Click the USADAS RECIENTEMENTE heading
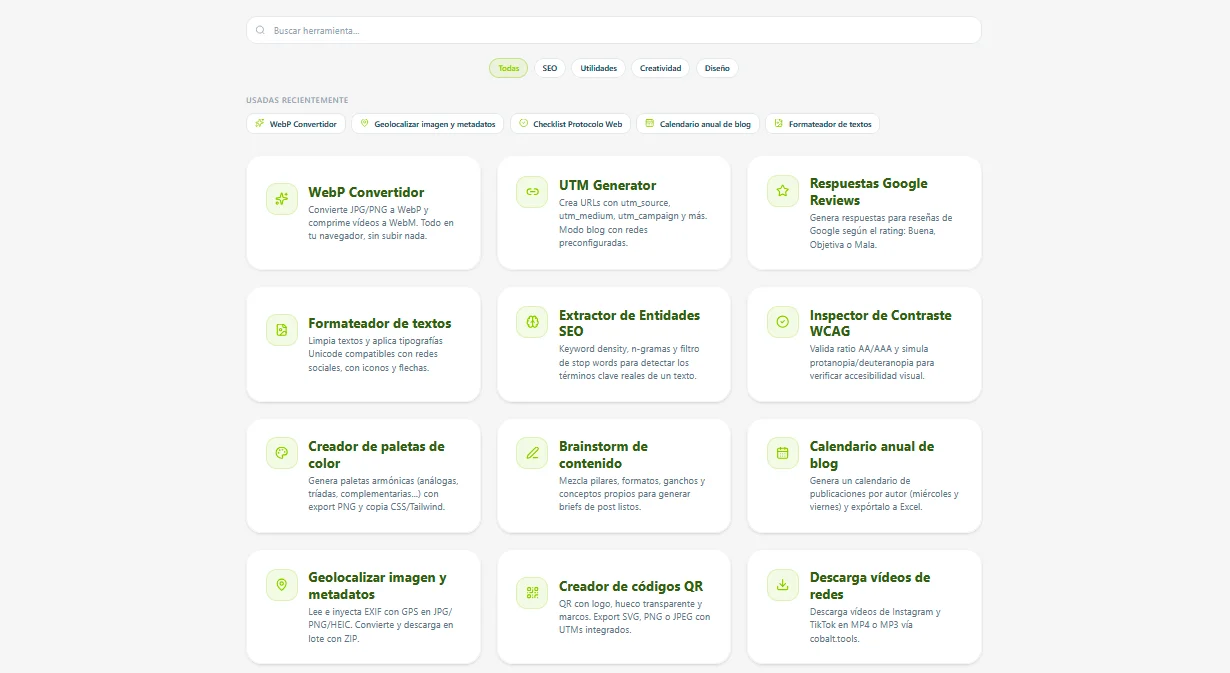 click(297, 100)
